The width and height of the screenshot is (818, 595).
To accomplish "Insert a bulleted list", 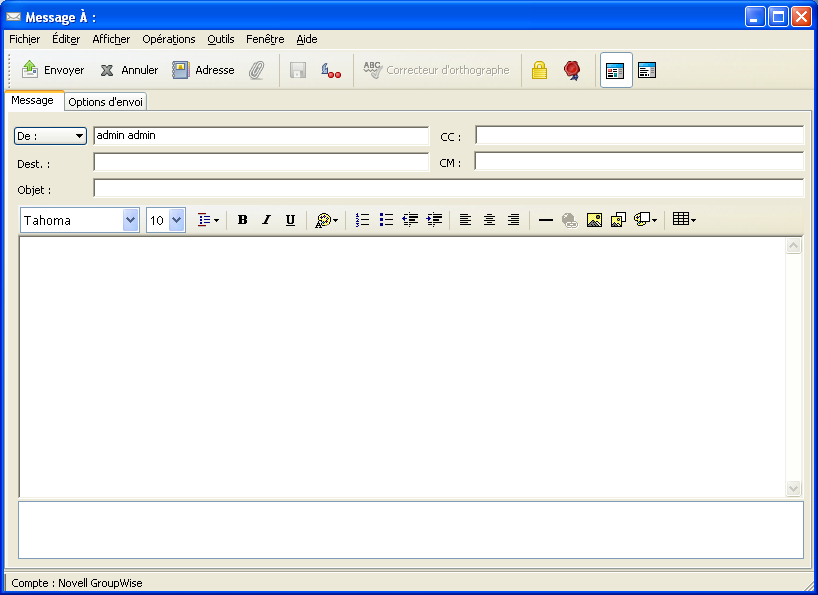I will coord(386,220).
